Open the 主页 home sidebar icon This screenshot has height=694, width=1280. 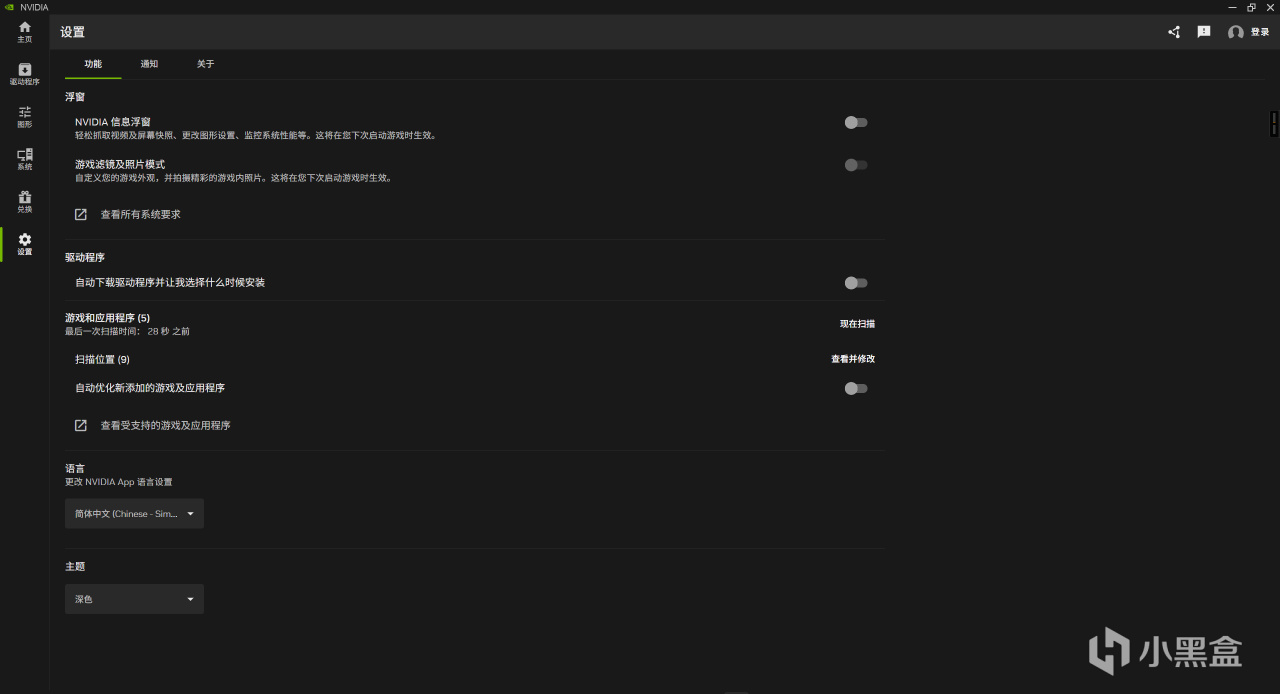click(x=25, y=32)
